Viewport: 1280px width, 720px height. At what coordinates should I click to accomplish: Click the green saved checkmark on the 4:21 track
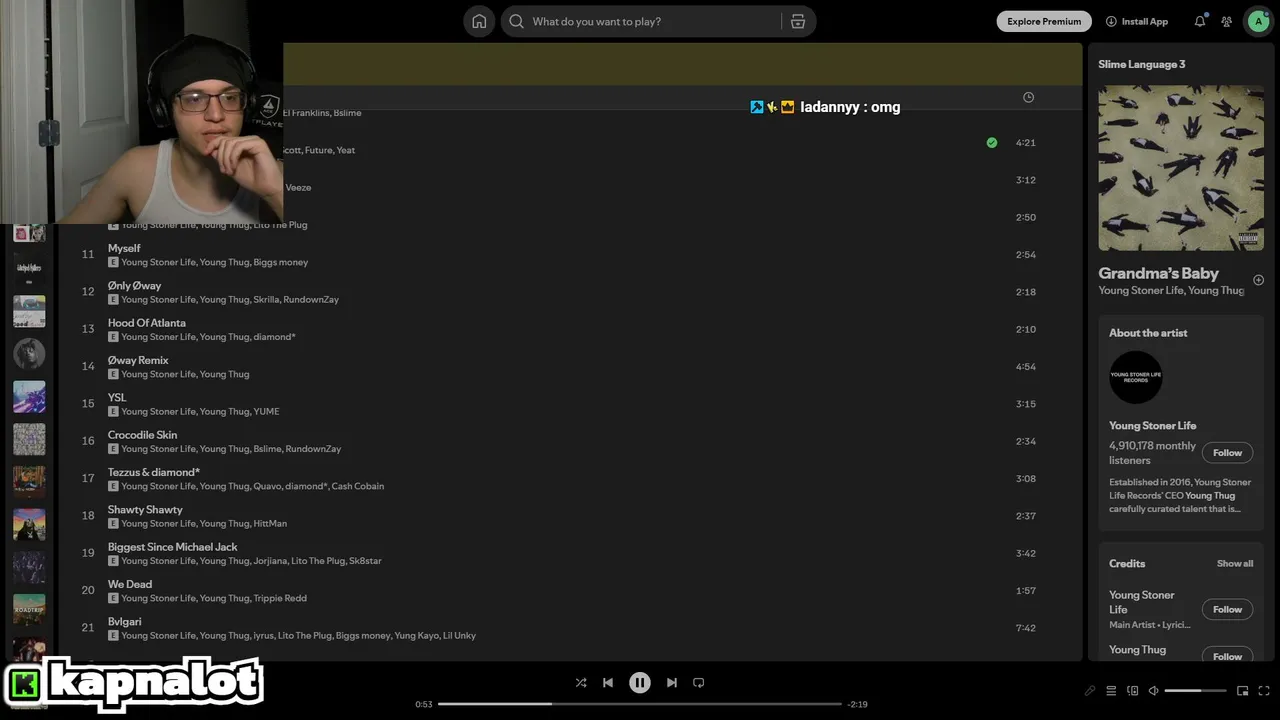click(992, 143)
